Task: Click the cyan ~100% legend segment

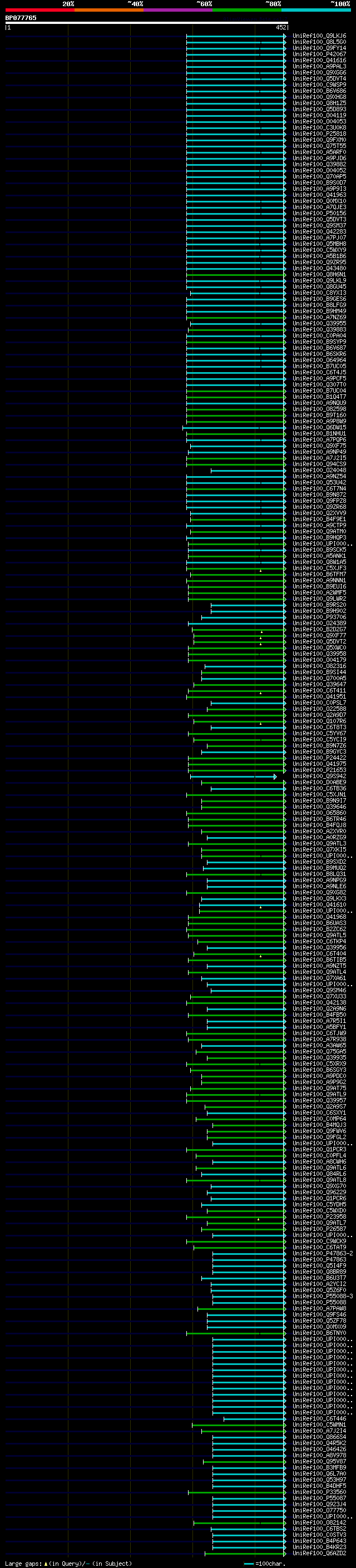Action: tap(316, 10)
